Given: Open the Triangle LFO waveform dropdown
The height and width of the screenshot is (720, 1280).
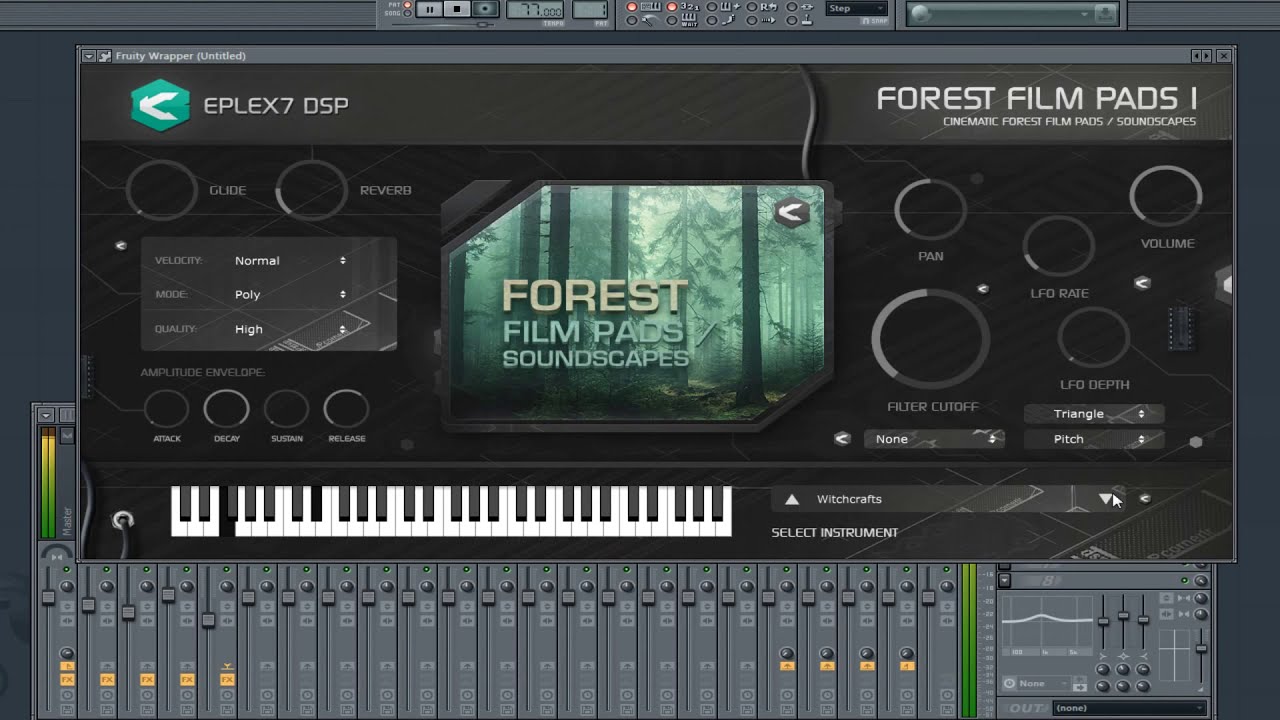Looking at the screenshot, I should click(x=1094, y=413).
